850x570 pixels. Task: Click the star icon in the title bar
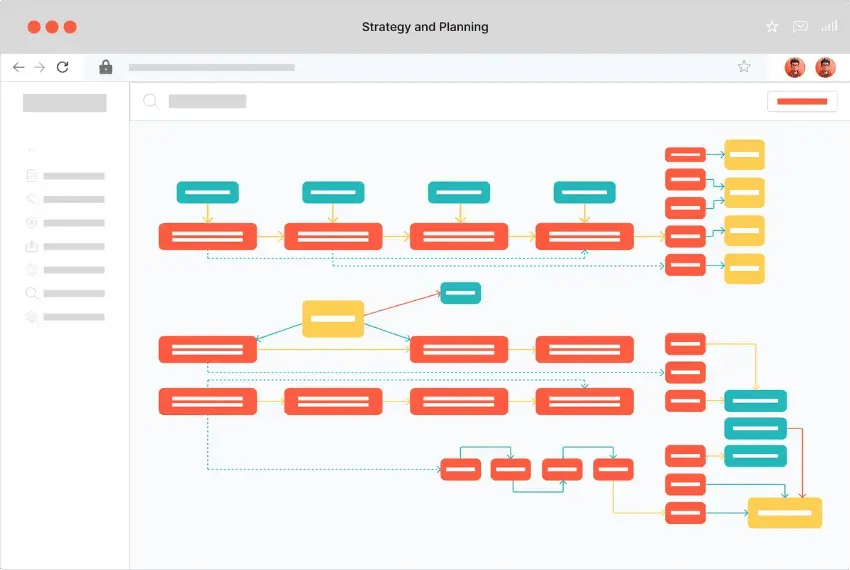pos(772,27)
